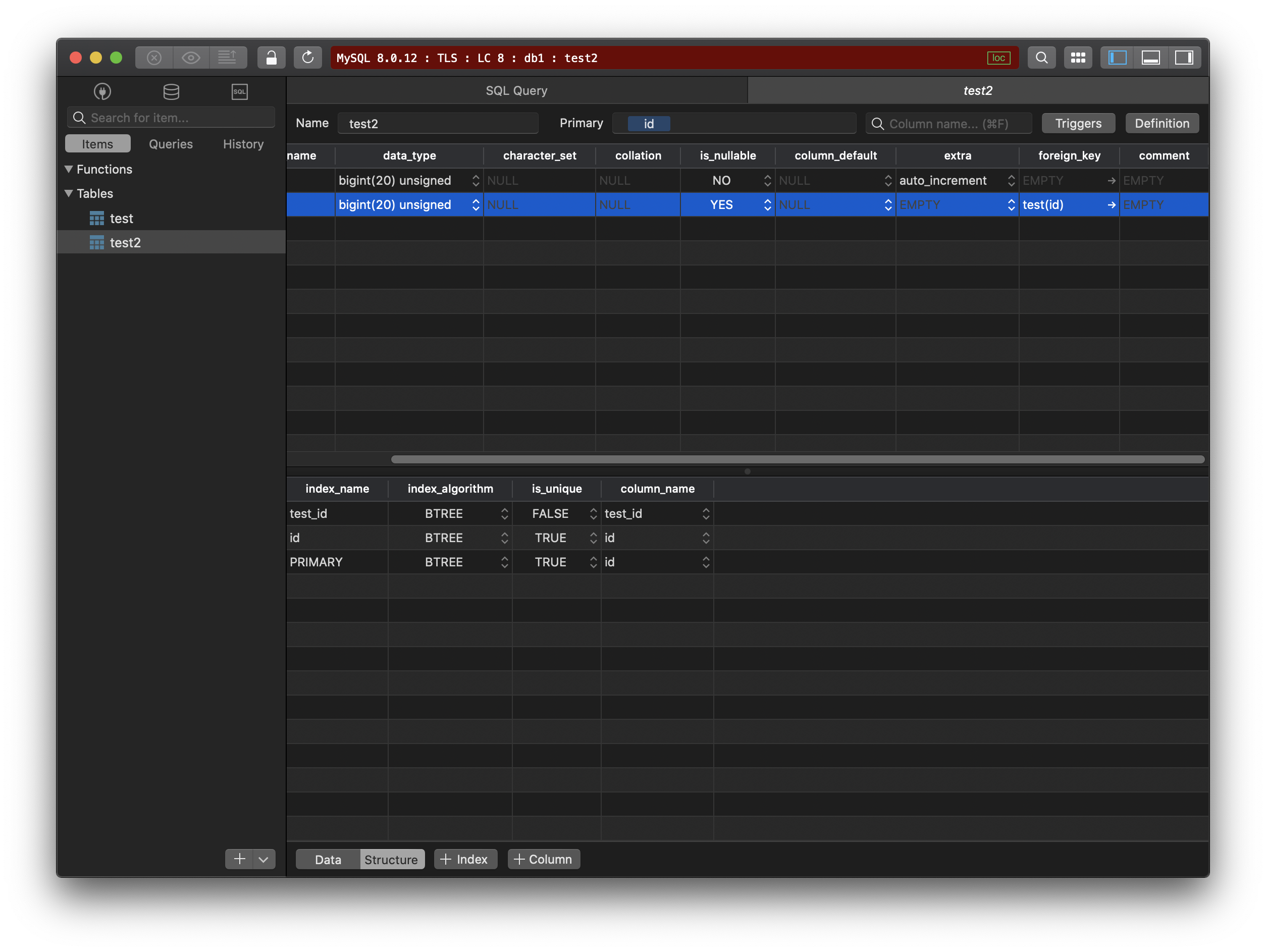Switch to the SQL Query tab
Screen dimensions: 1266x952
tap(516, 90)
